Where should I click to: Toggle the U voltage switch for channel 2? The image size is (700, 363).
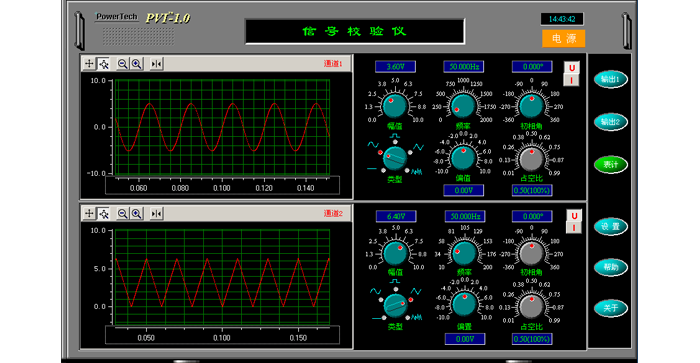point(574,216)
